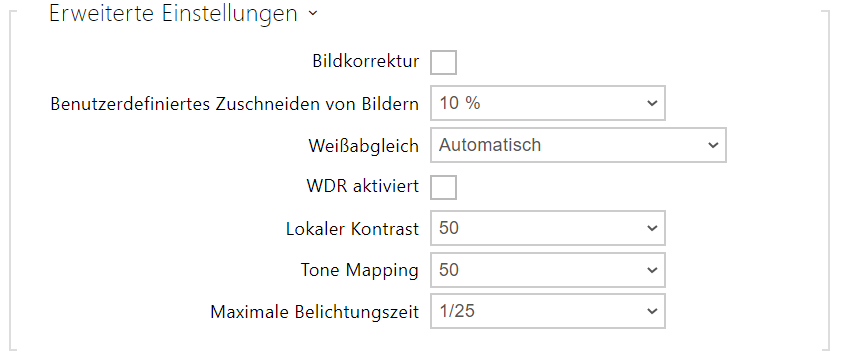Screen dimensions: 841x360
Task: Tick the WDR aktiviert checkbox
Action: [x=443, y=187]
